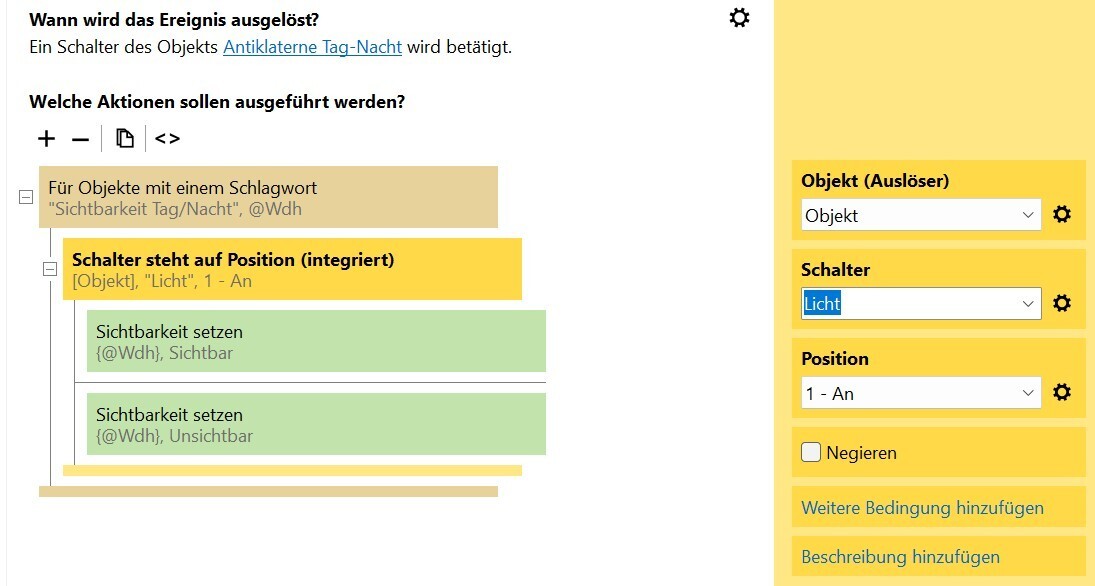1095x586 pixels.
Task: Click Weitere Bedingung hinzufügen
Action: 923,508
